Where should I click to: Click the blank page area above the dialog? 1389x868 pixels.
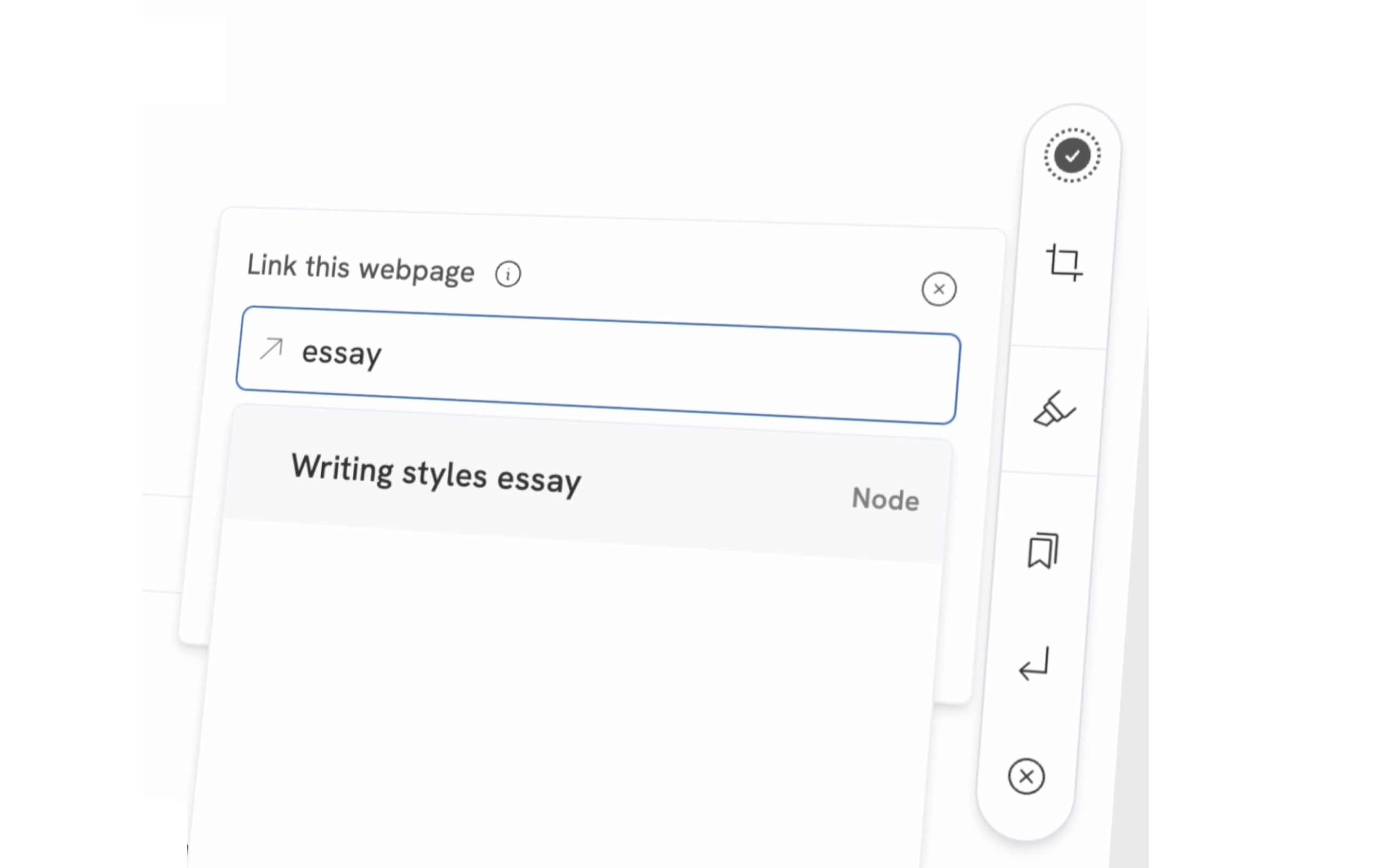pos(574,115)
